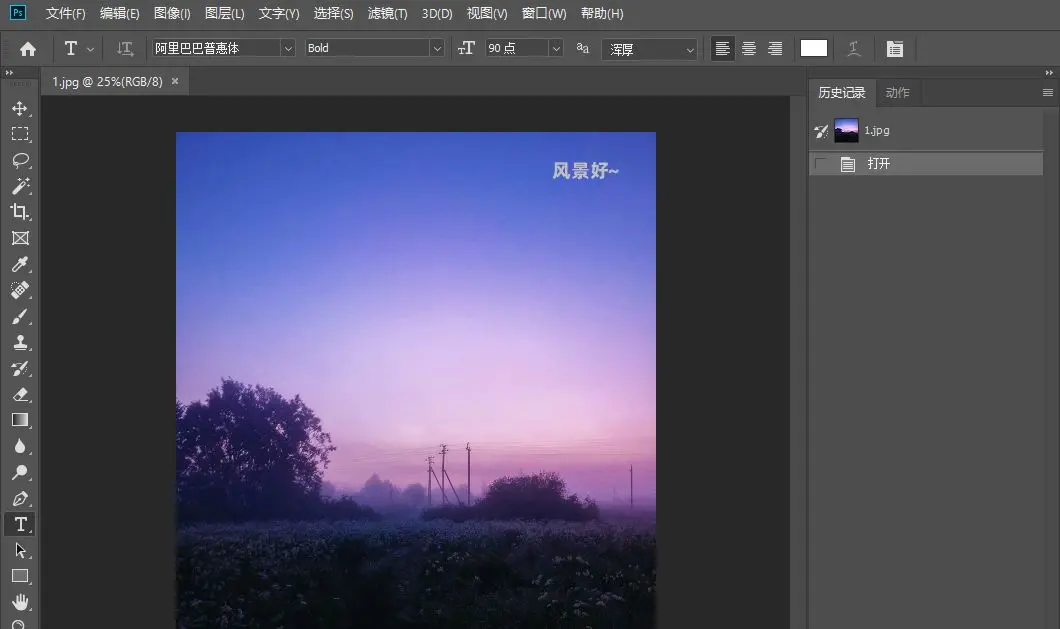
Task: Select the Clone Stamp tool
Action: click(20, 342)
